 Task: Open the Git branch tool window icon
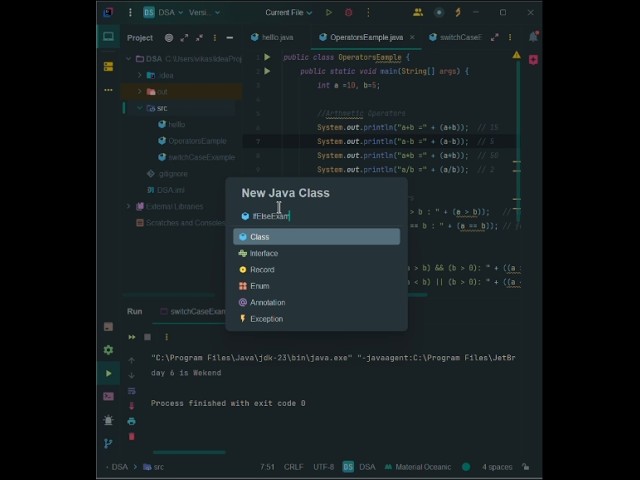click(x=108, y=443)
